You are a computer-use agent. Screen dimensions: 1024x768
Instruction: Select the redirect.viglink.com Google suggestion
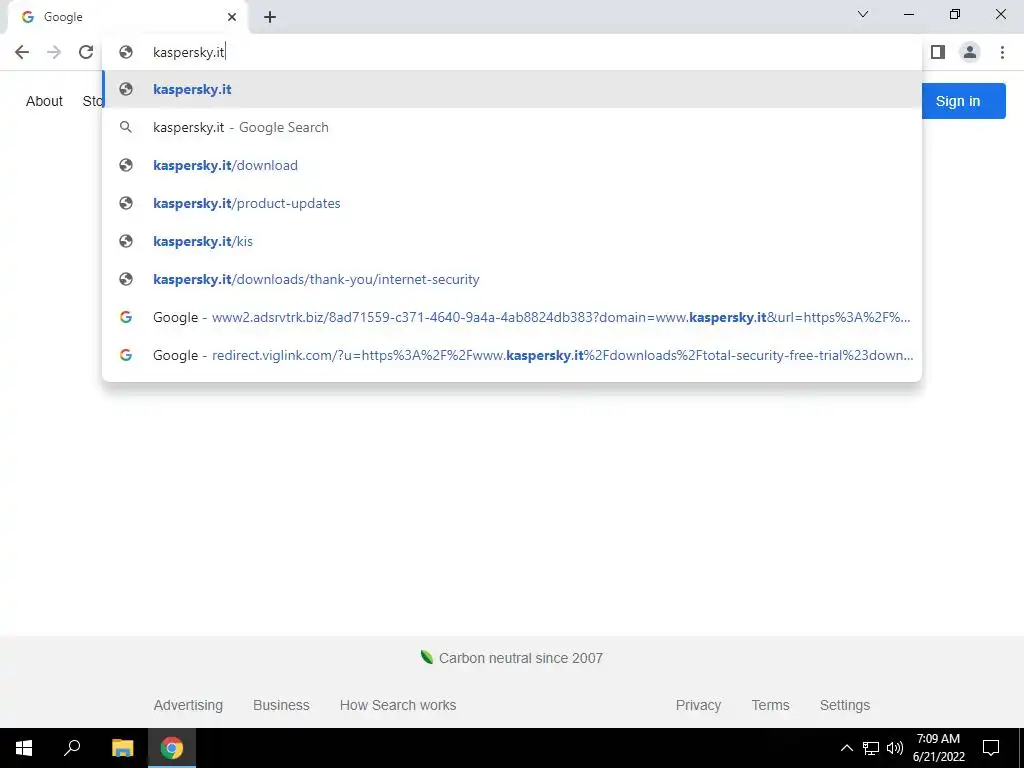point(512,355)
